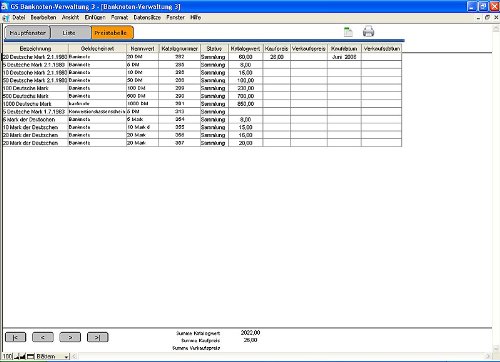Viewport: 500px width, 362px height.
Task: Open the Einfügen menu
Action: coord(95,17)
